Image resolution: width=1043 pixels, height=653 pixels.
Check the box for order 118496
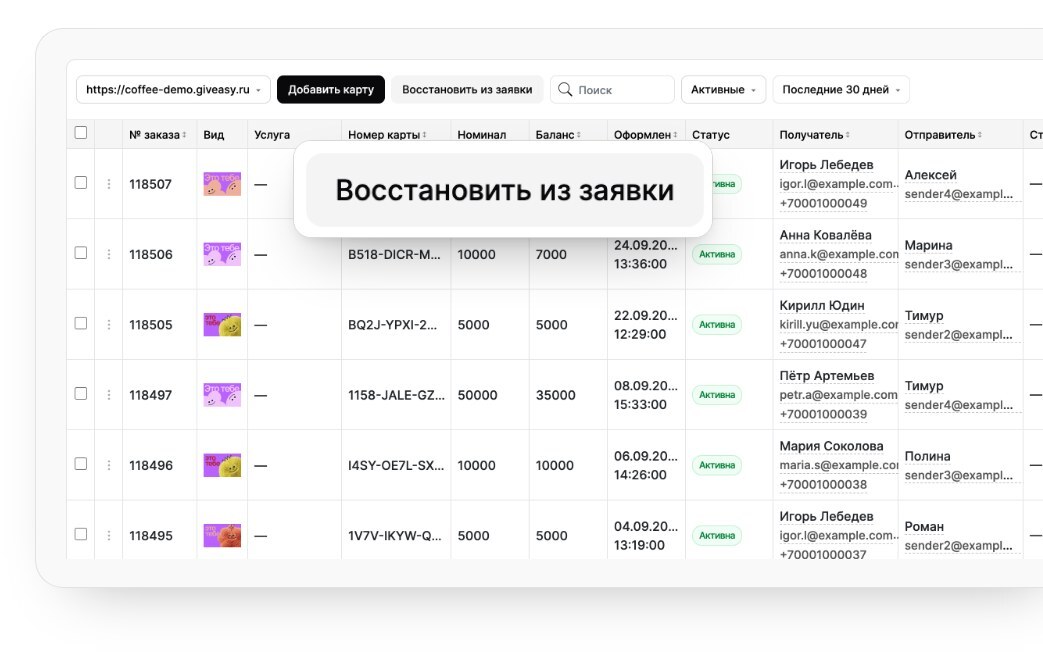[x=80, y=463]
